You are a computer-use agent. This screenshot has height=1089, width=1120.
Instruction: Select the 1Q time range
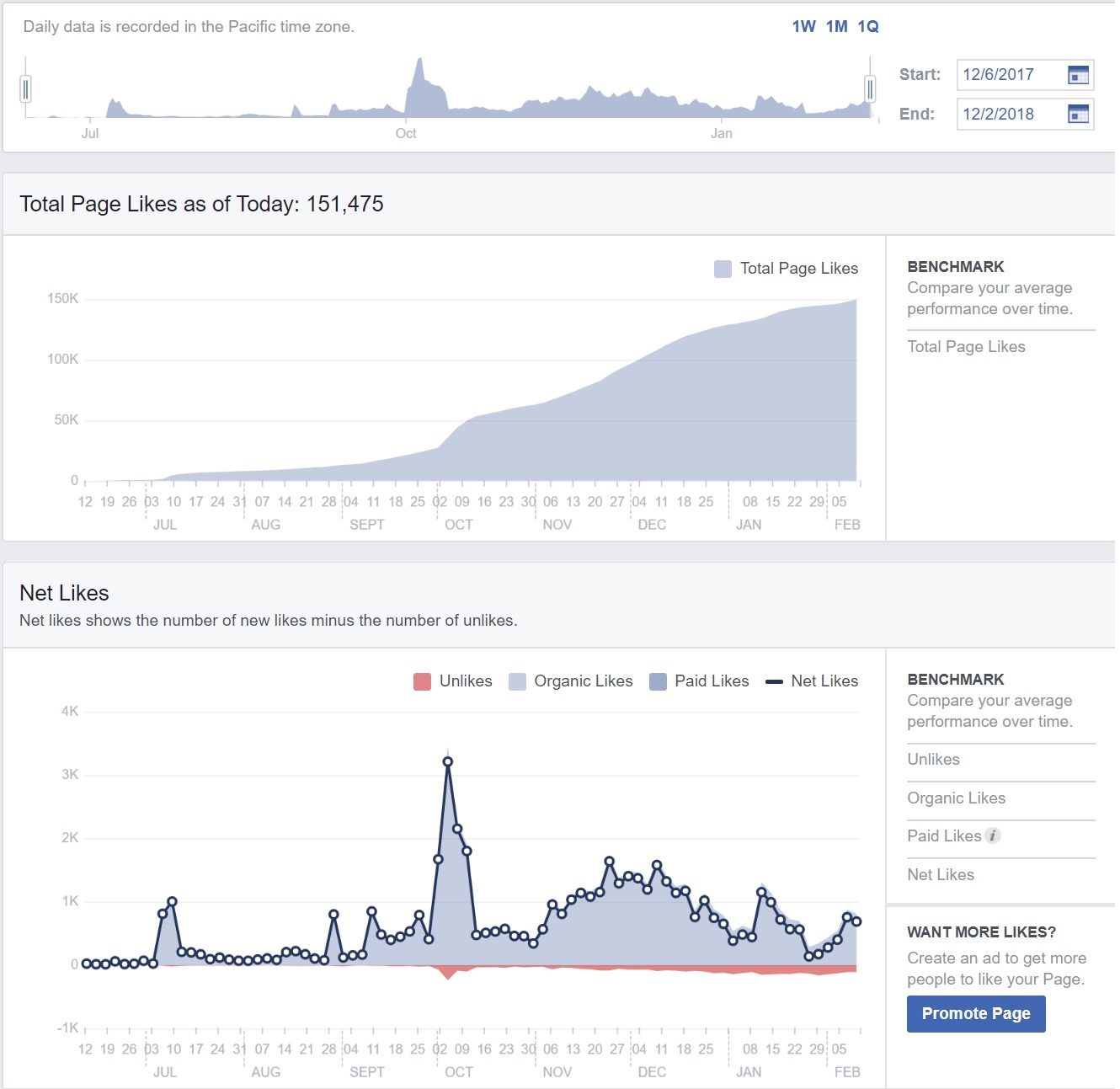(x=868, y=26)
